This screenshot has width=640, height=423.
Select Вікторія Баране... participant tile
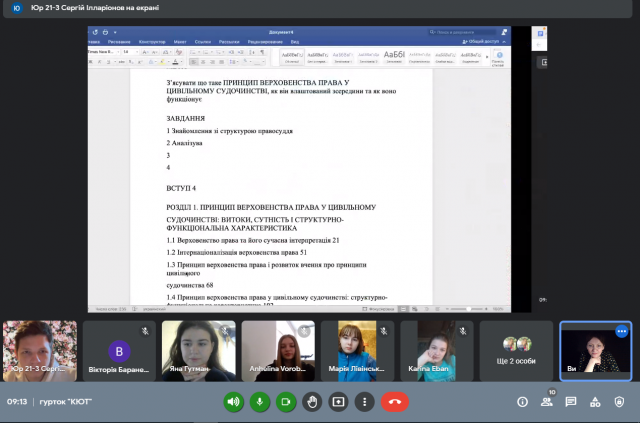(119, 351)
